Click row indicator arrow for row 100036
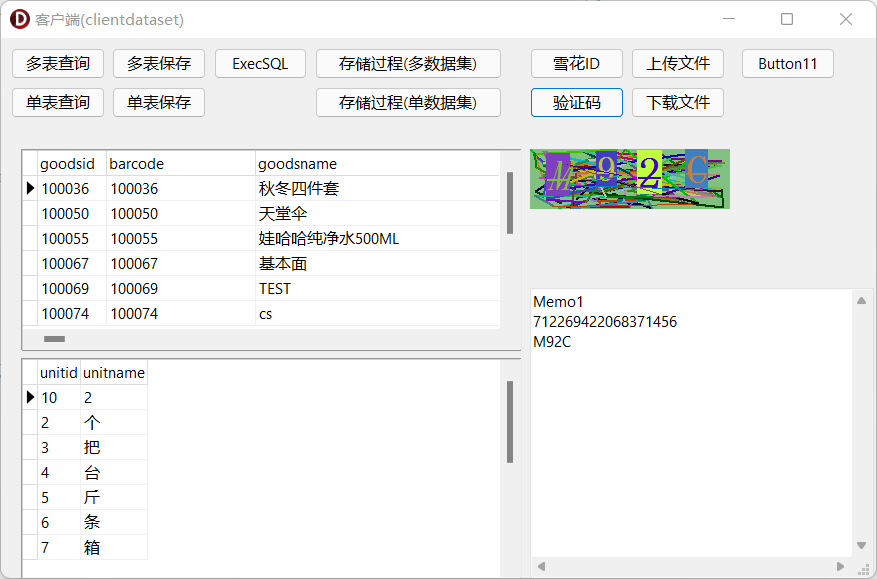This screenshot has width=877, height=579. coord(30,189)
